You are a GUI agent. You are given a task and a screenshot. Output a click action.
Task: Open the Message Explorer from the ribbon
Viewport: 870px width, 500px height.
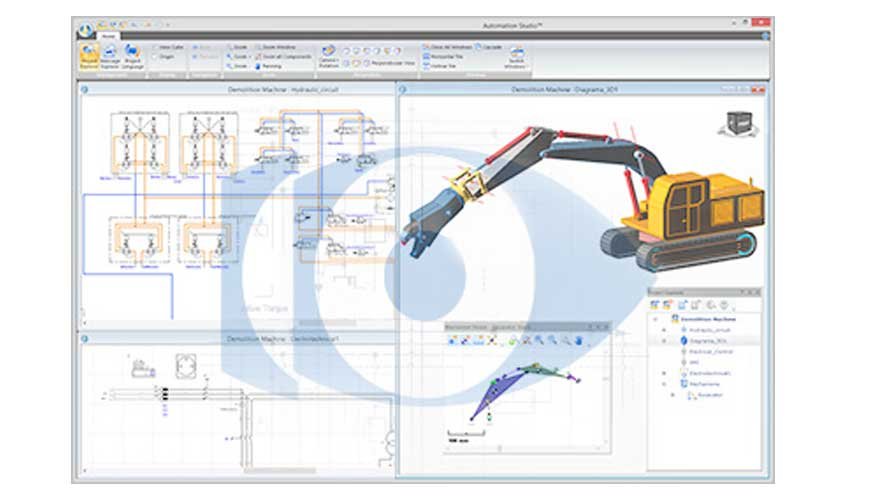coord(110,57)
